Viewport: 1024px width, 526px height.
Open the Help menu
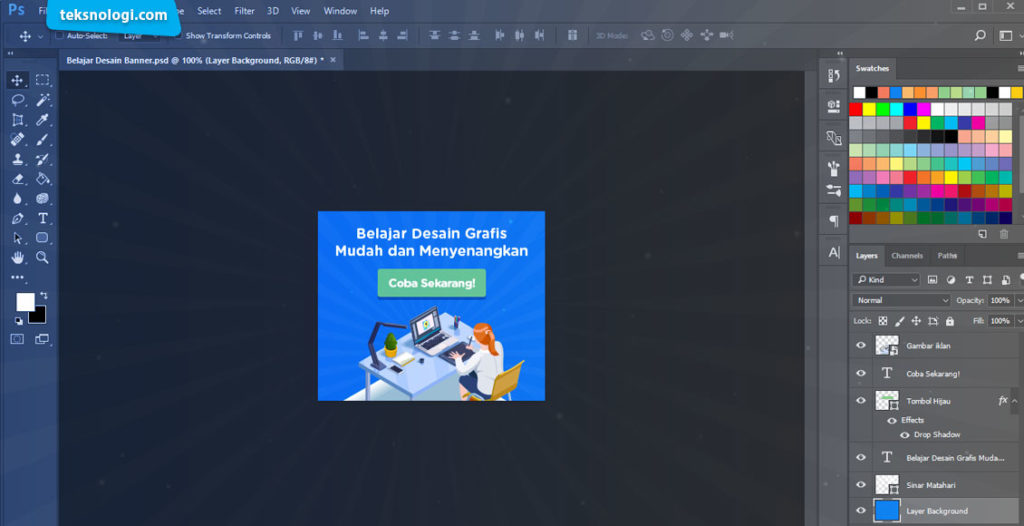(x=379, y=11)
